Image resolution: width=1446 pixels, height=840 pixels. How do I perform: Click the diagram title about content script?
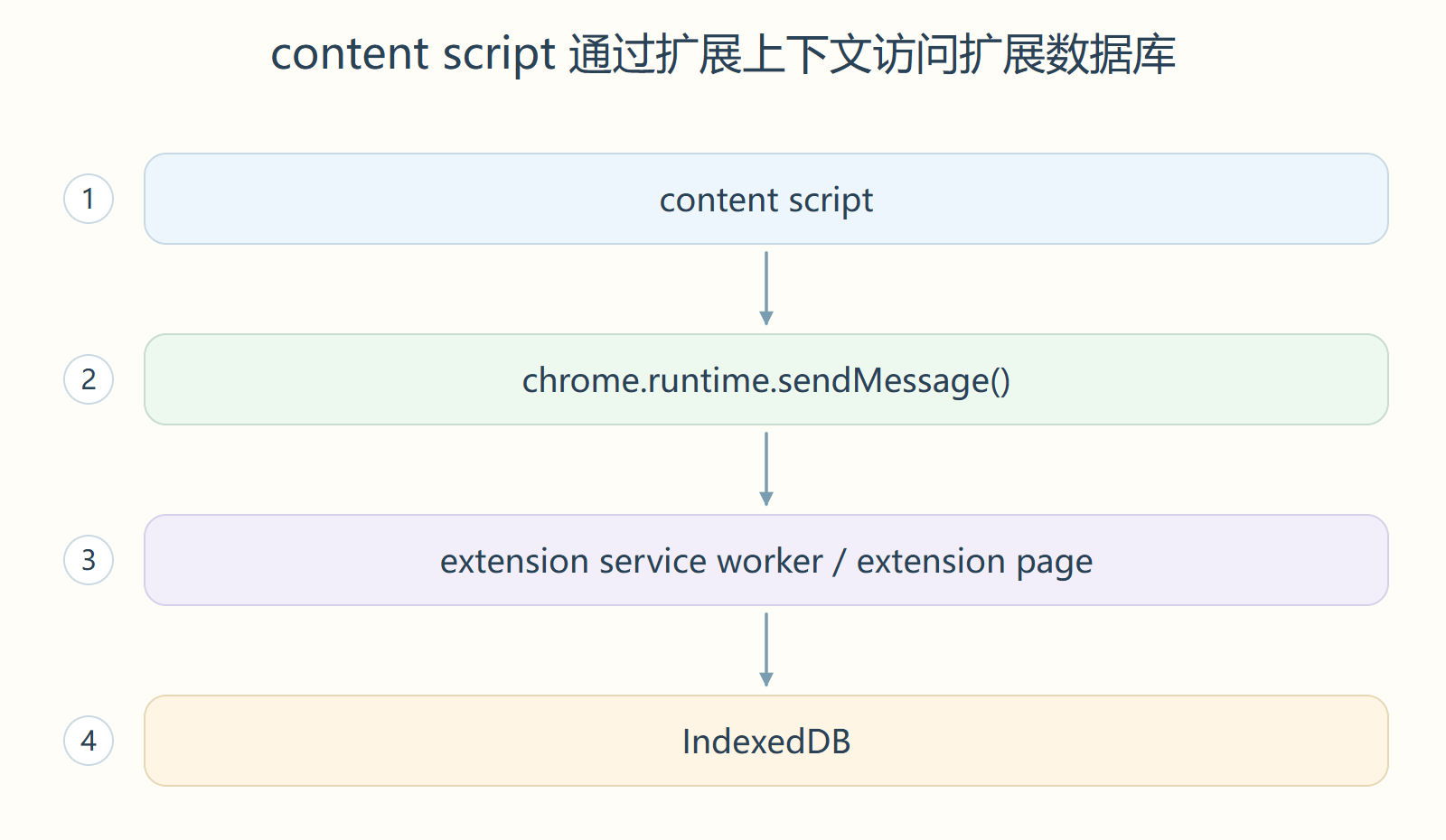point(723,54)
